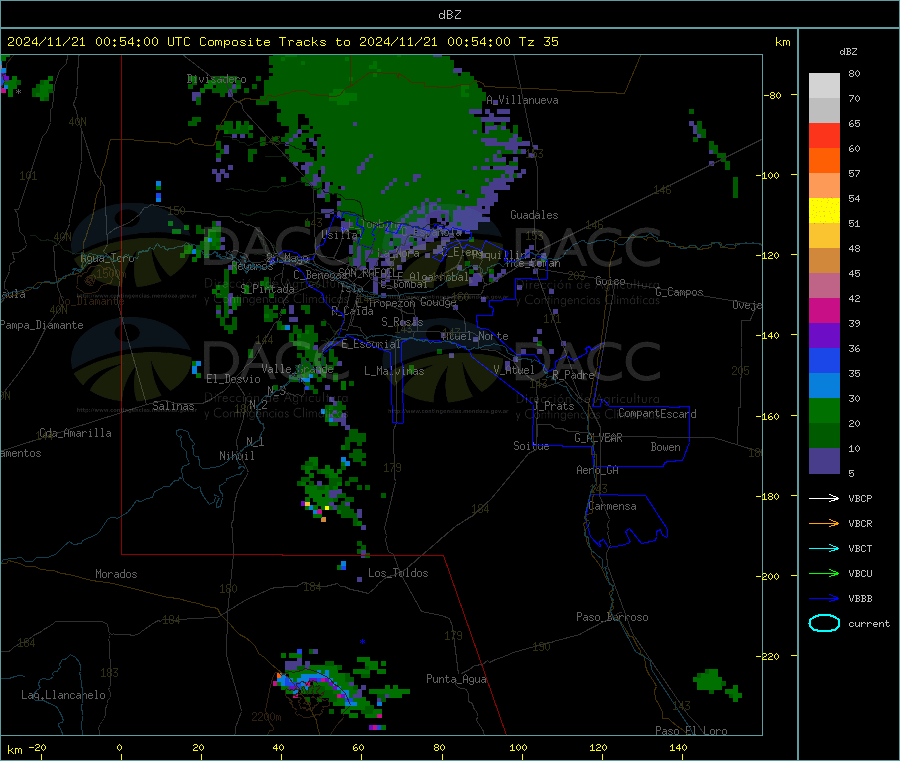Click the El_Desvio place label

[233, 379]
